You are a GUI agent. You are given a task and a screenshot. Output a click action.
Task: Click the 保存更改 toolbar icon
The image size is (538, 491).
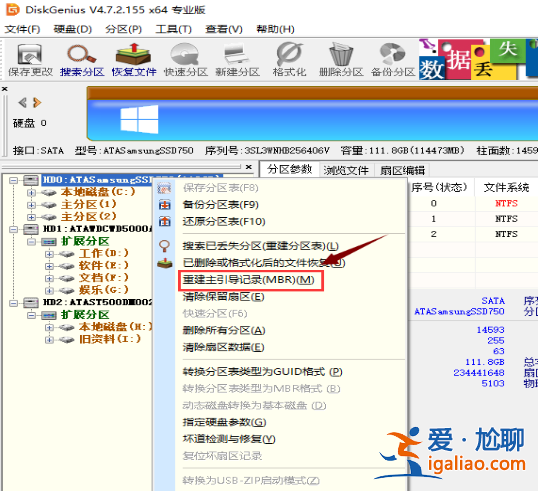coord(30,55)
